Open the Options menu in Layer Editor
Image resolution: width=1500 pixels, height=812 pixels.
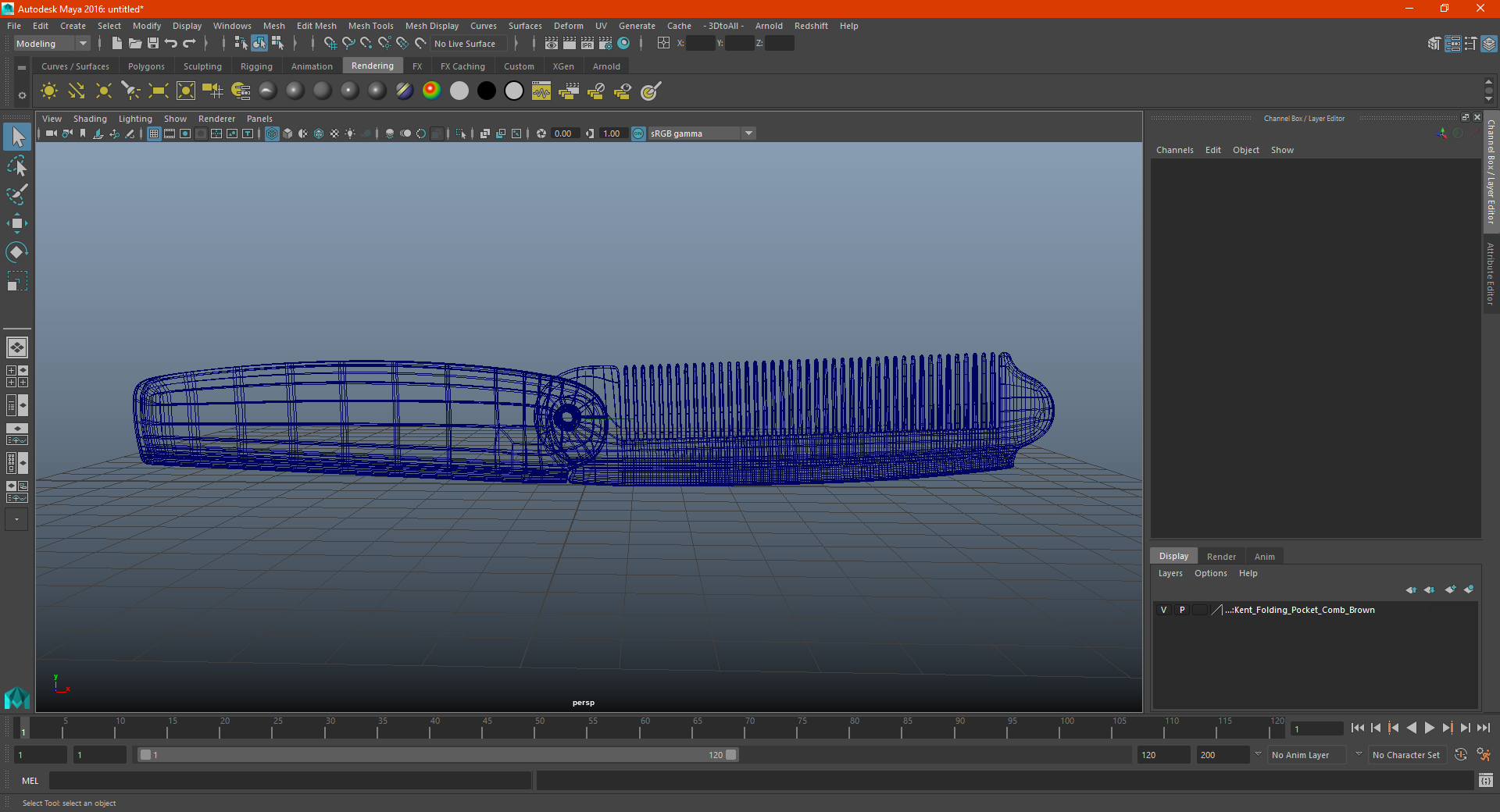[x=1210, y=573]
